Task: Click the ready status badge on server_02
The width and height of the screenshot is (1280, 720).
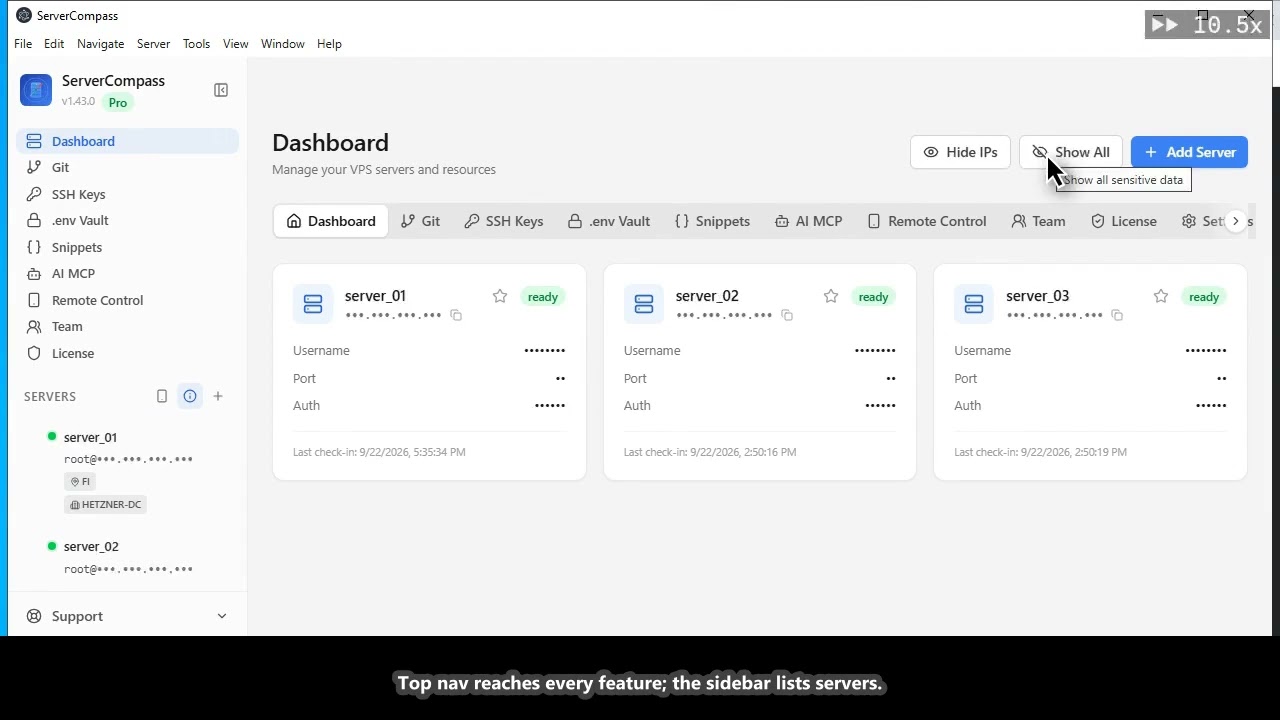Action: pyautogui.click(x=873, y=297)
